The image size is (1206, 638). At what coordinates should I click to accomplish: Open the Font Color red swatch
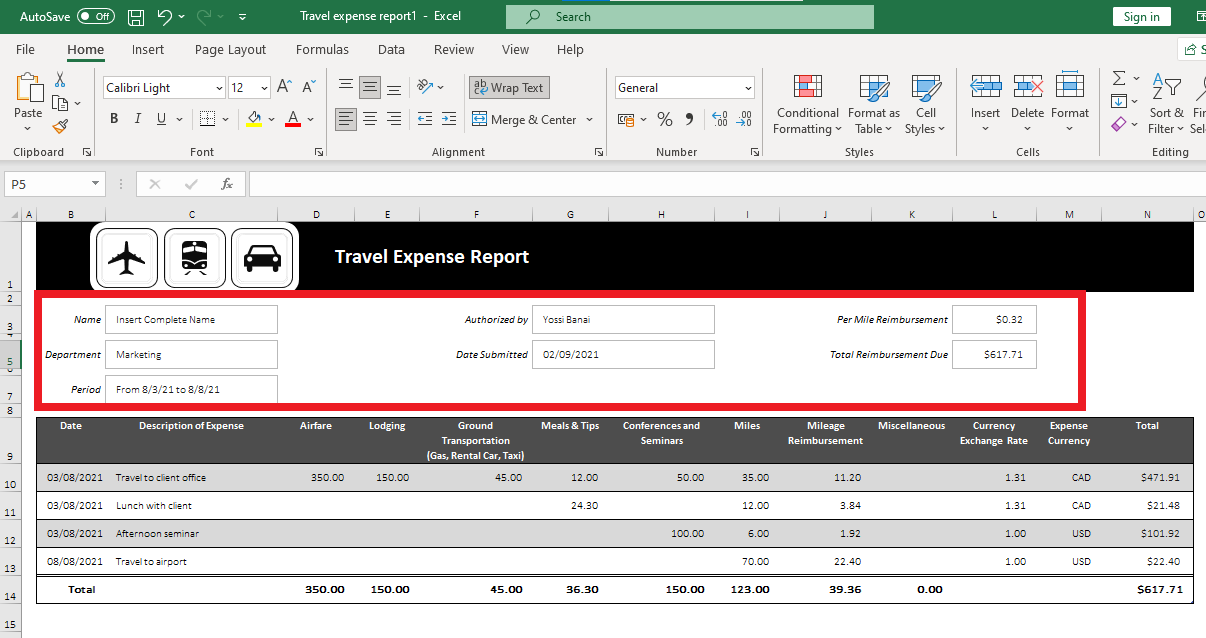291,119
